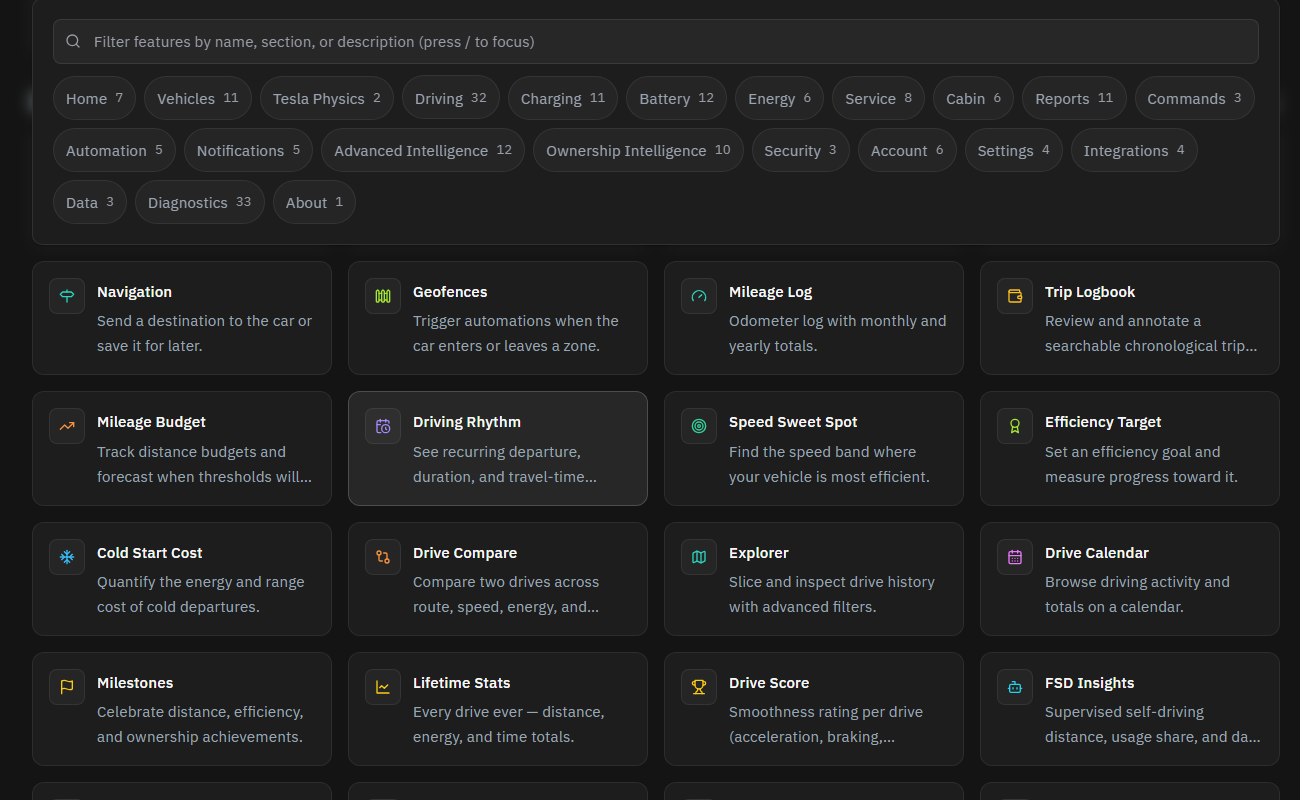Click the Navigation signpost icon
Screen dimensions: 1300x800
[67, 296]
